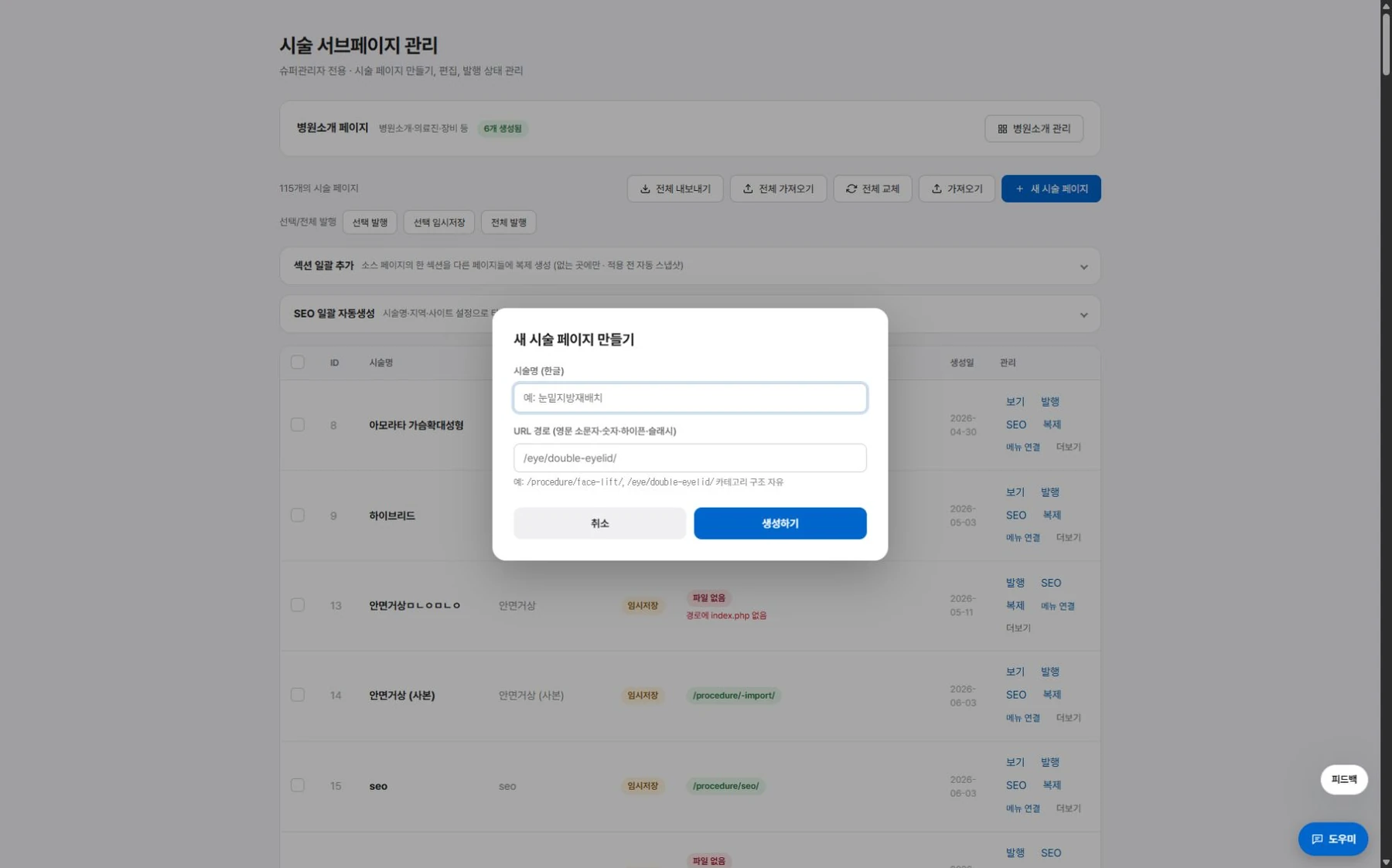Click 취소 in the dialog
The image size is (1392, 868).
click(x=599, y=523)
